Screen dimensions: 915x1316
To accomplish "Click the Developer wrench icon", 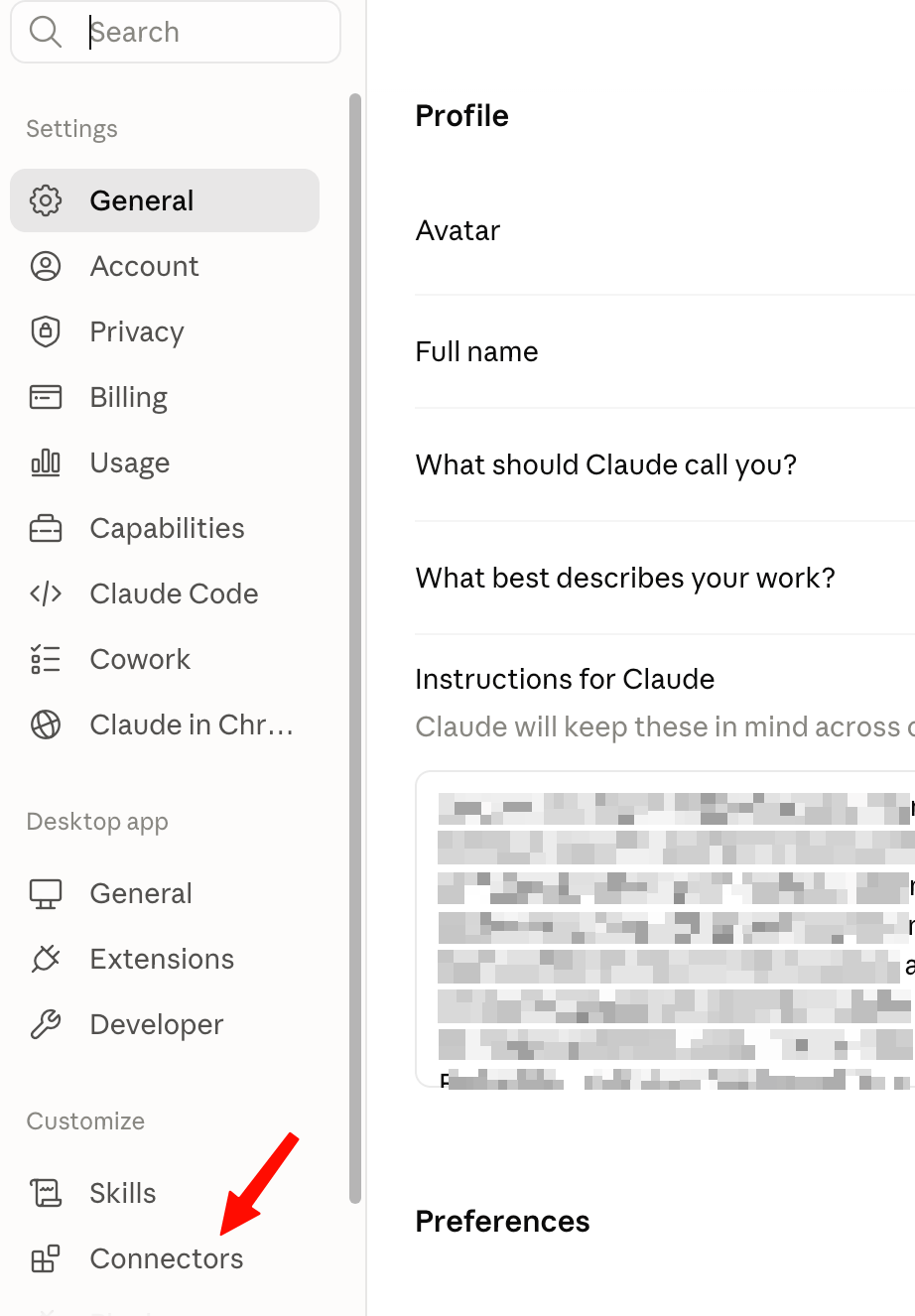I will 46,1024.
